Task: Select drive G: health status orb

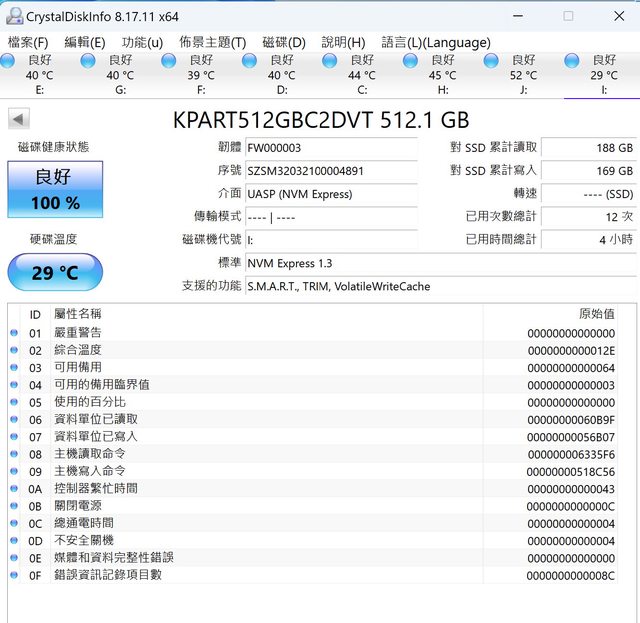Action: point(88,61)
